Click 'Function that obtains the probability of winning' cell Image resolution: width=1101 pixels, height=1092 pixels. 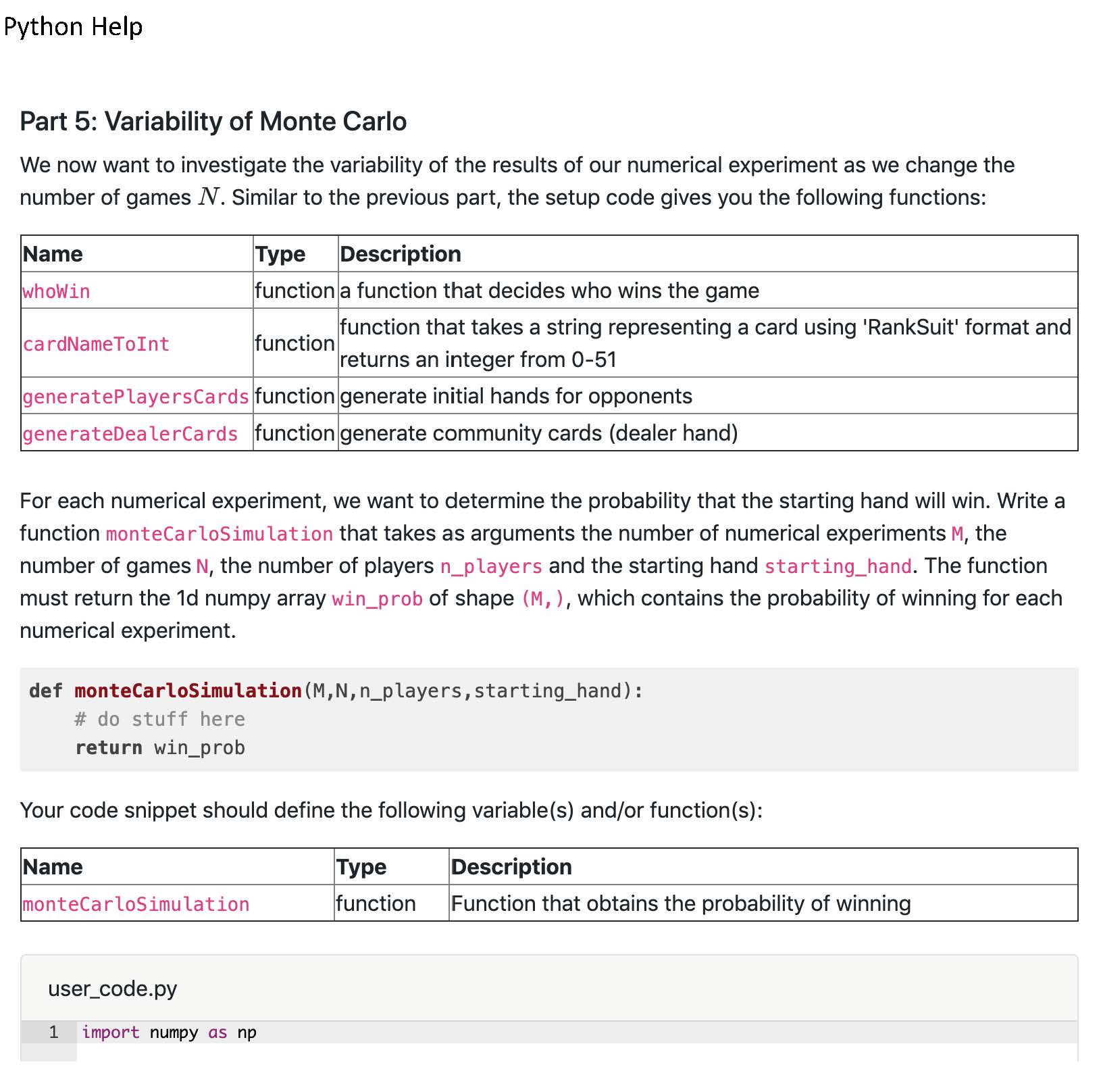pyautogui.click(x=681, y=903)
